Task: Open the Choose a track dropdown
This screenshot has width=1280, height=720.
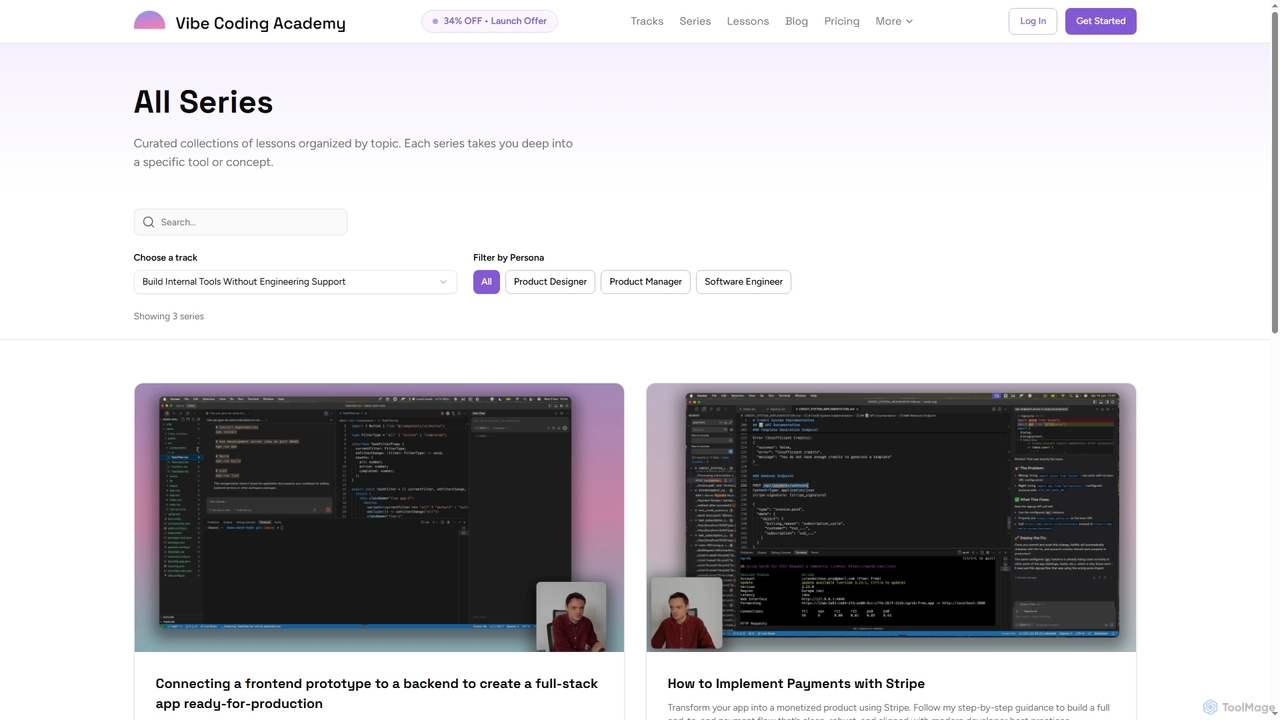Action: tap(295, 282)
